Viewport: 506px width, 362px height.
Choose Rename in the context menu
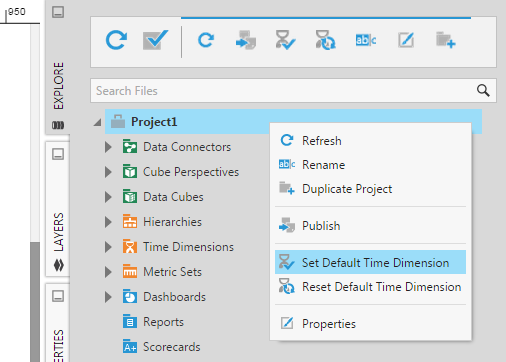370,165
